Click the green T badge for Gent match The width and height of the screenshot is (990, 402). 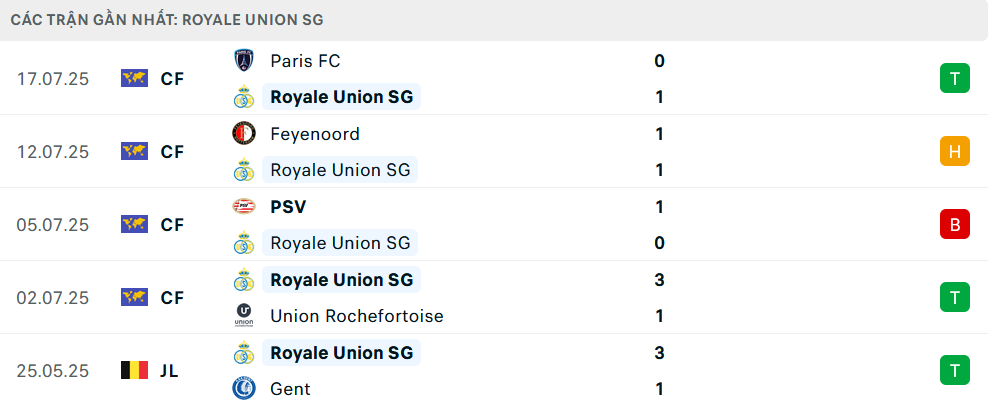(955, 370)
